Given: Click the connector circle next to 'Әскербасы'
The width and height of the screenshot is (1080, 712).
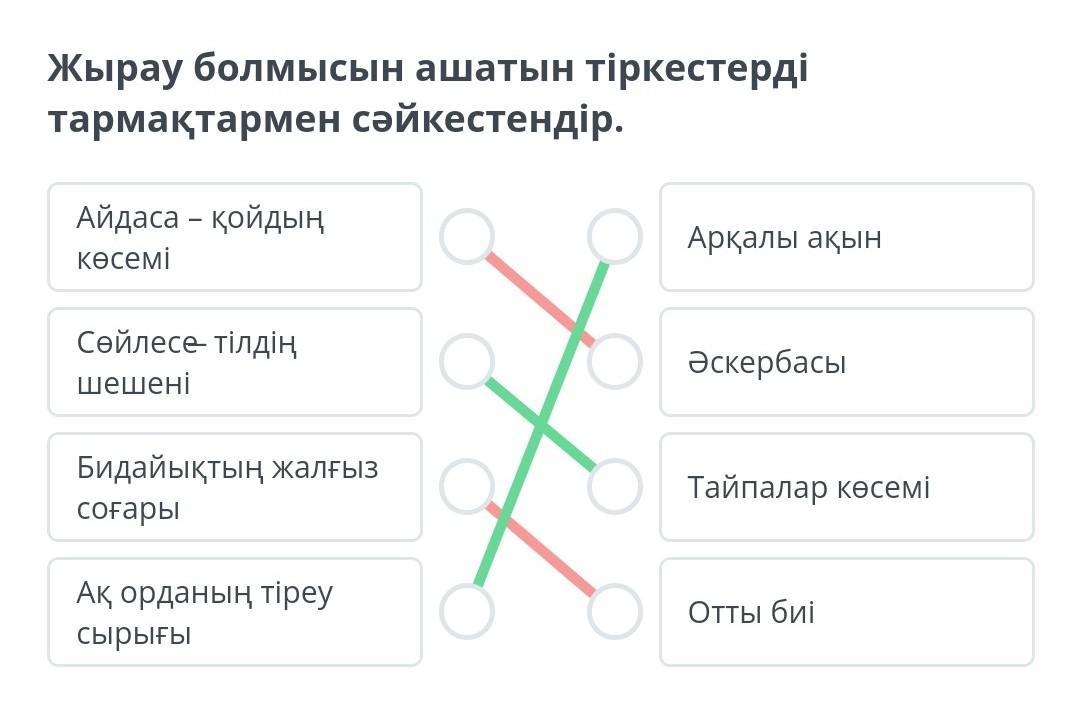Looking at the screenshot, I should coord(614,361).
